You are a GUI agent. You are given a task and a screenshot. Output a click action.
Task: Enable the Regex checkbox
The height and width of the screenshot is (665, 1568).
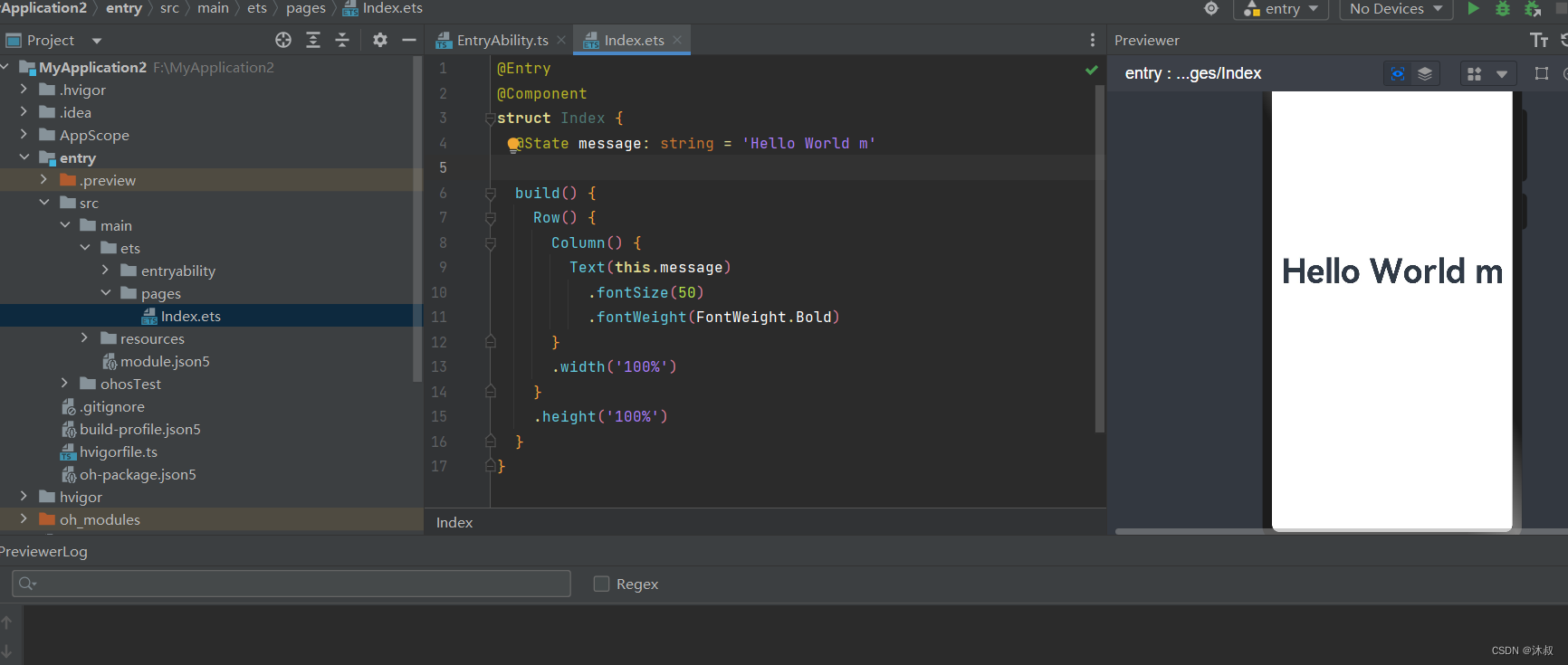pyautogui.click(x=601, y=584)
